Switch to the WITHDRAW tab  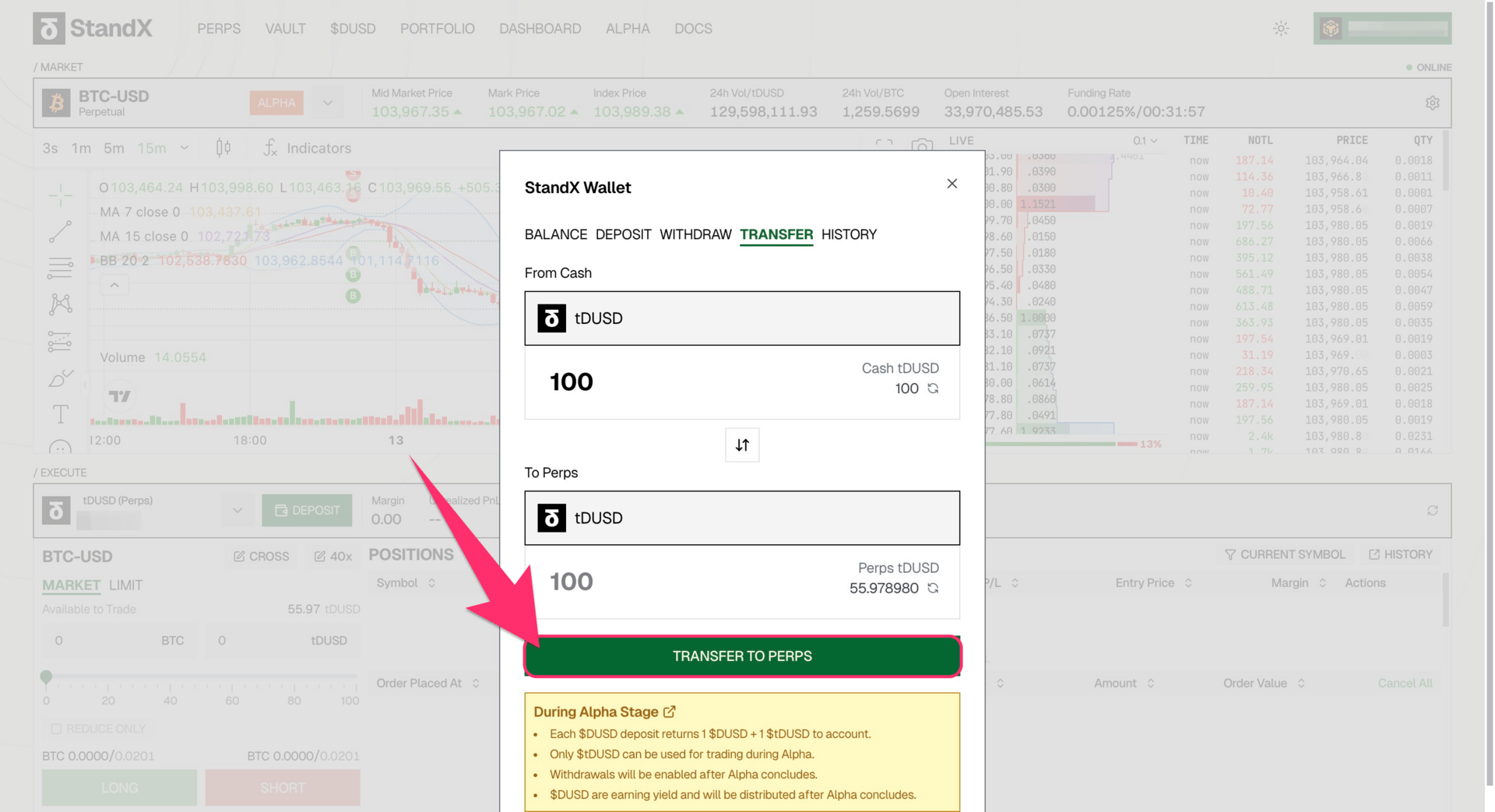(695, 234)
